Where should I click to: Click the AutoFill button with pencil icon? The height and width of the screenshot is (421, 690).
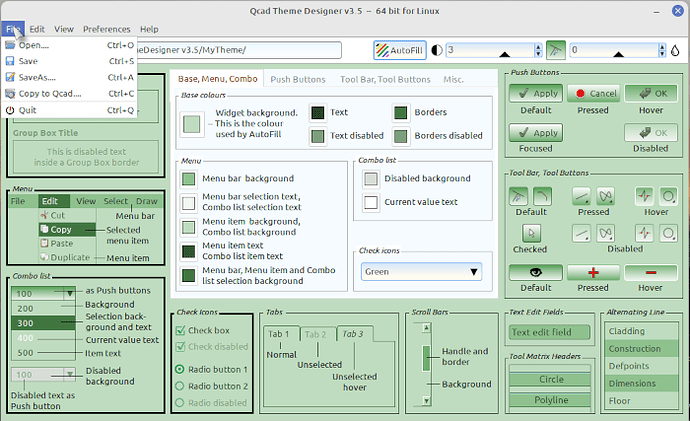pos(400,50)
